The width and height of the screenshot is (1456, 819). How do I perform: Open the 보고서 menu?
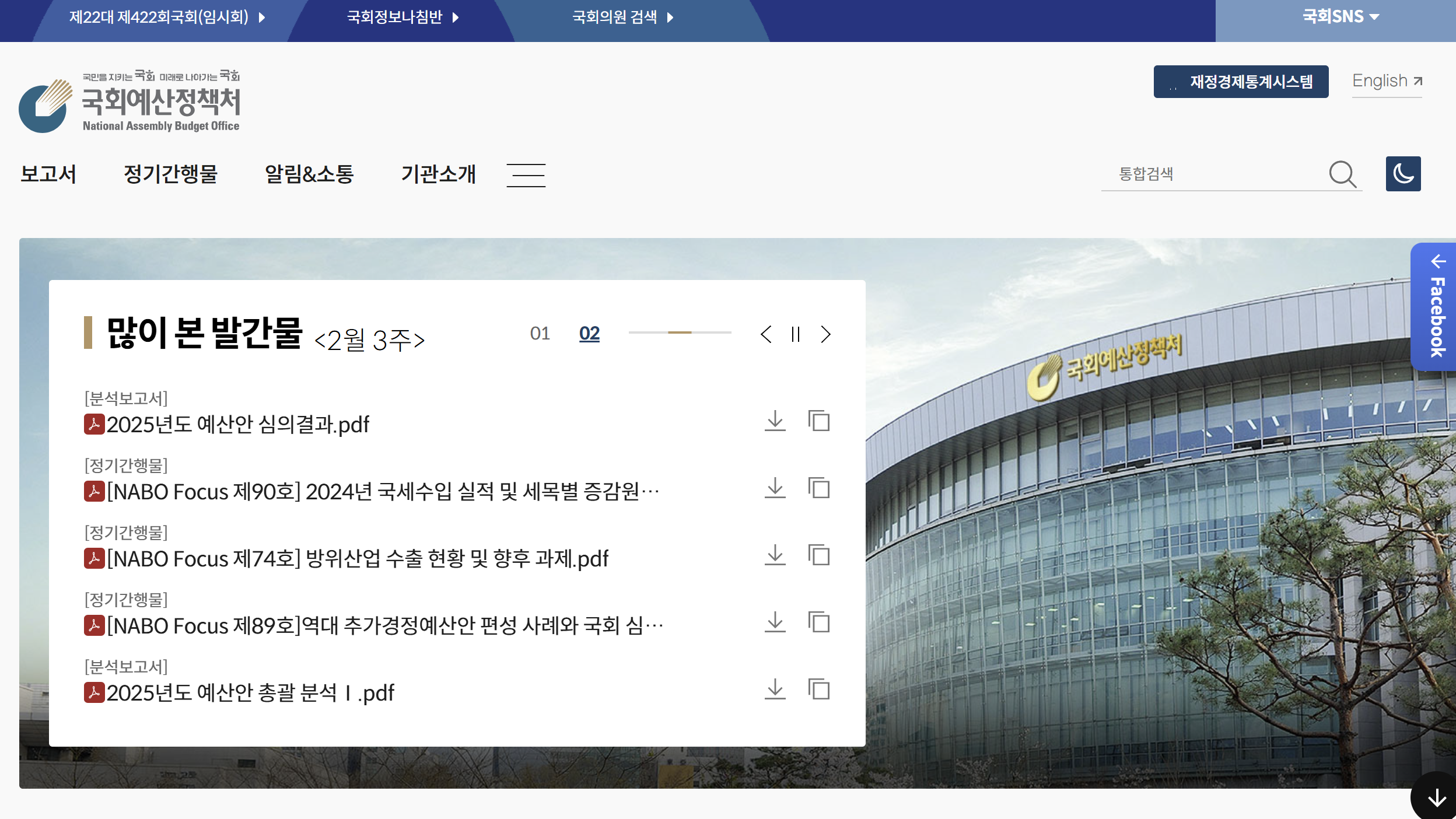click(x=49, y=174)
